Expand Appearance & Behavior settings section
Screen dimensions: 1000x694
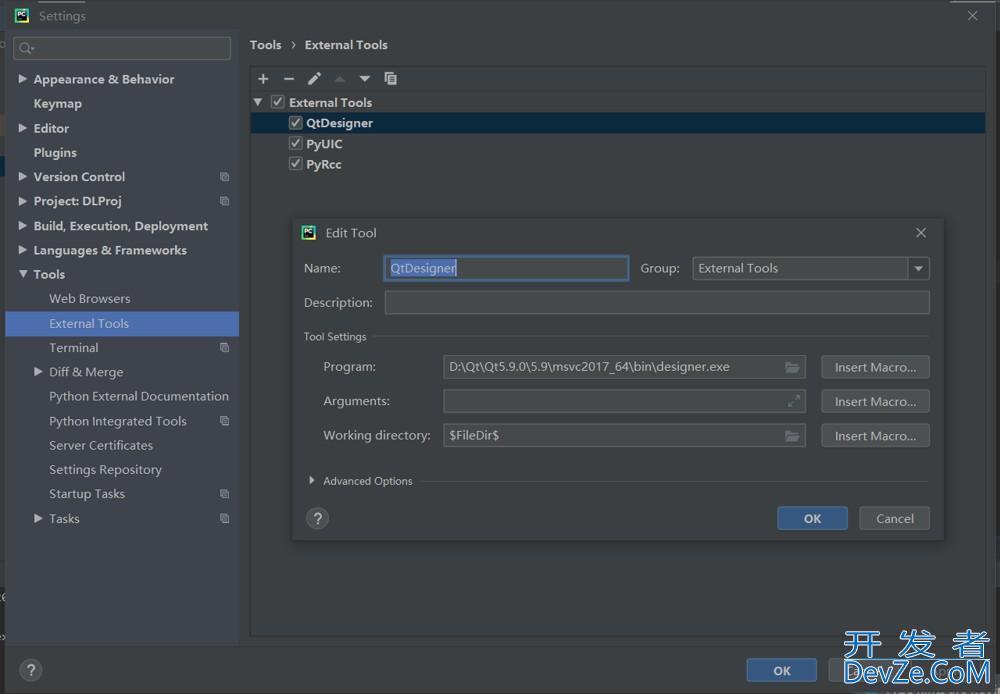click(22, 78)
